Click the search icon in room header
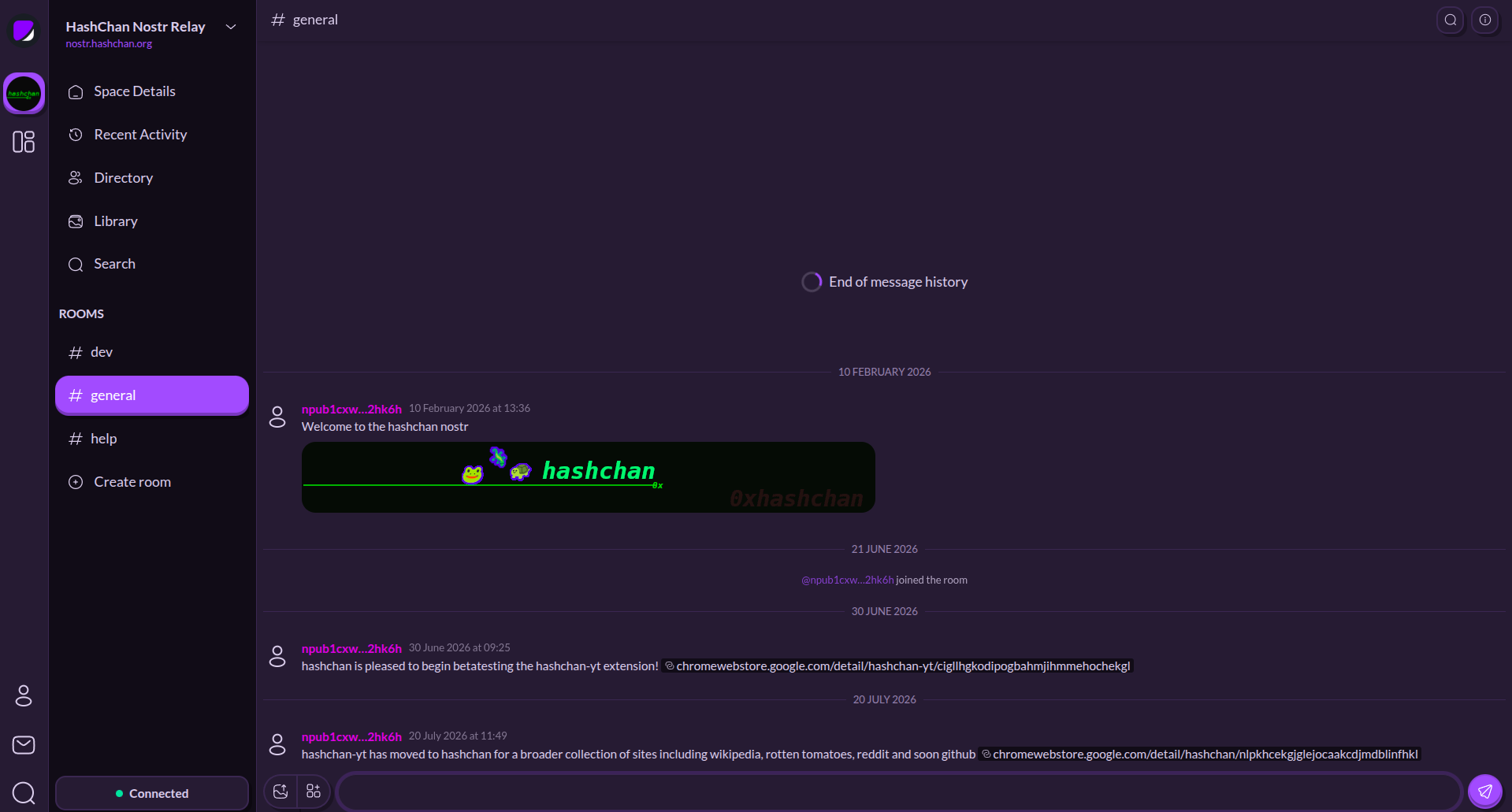 coord(1451,20)
